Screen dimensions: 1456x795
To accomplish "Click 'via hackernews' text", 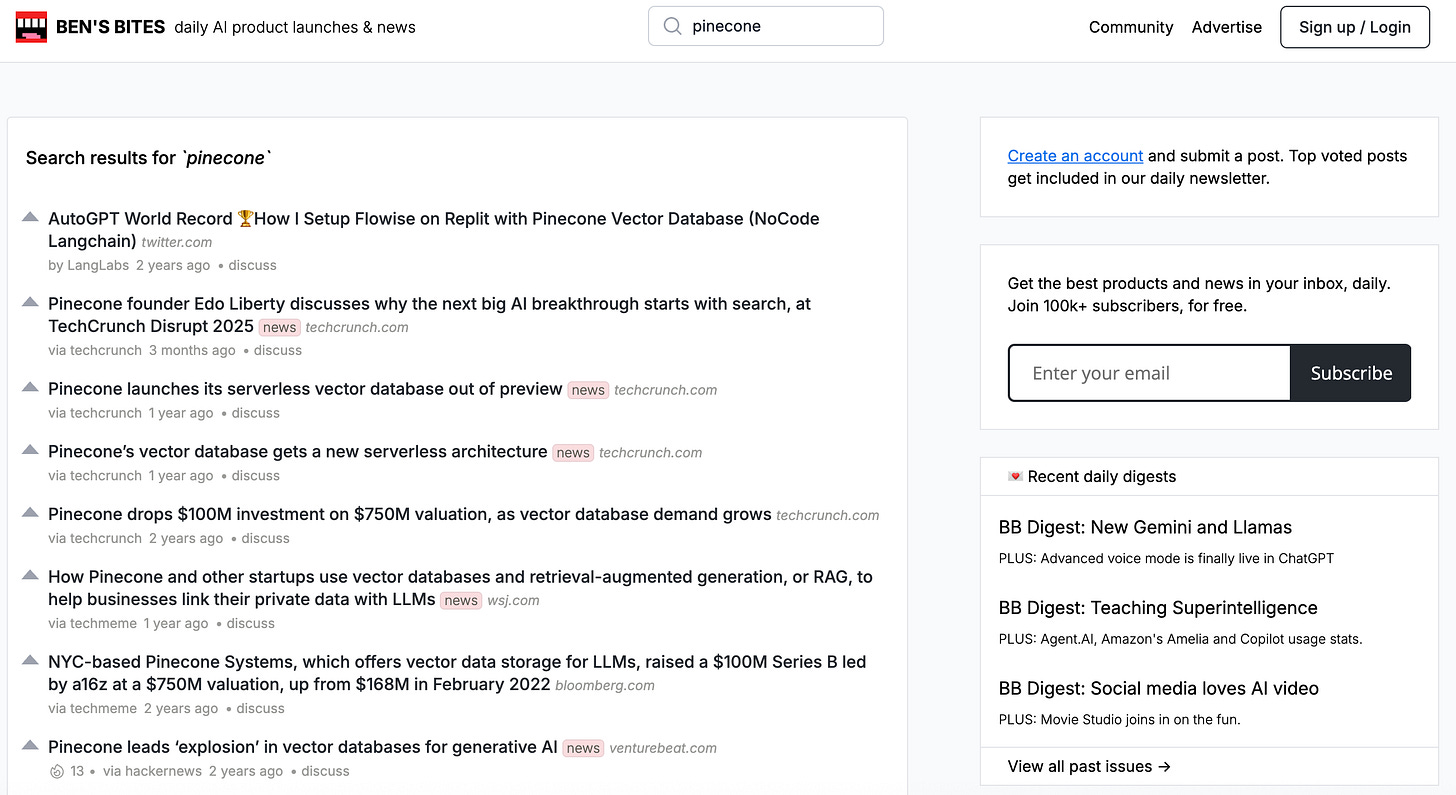I will point(153,771).
